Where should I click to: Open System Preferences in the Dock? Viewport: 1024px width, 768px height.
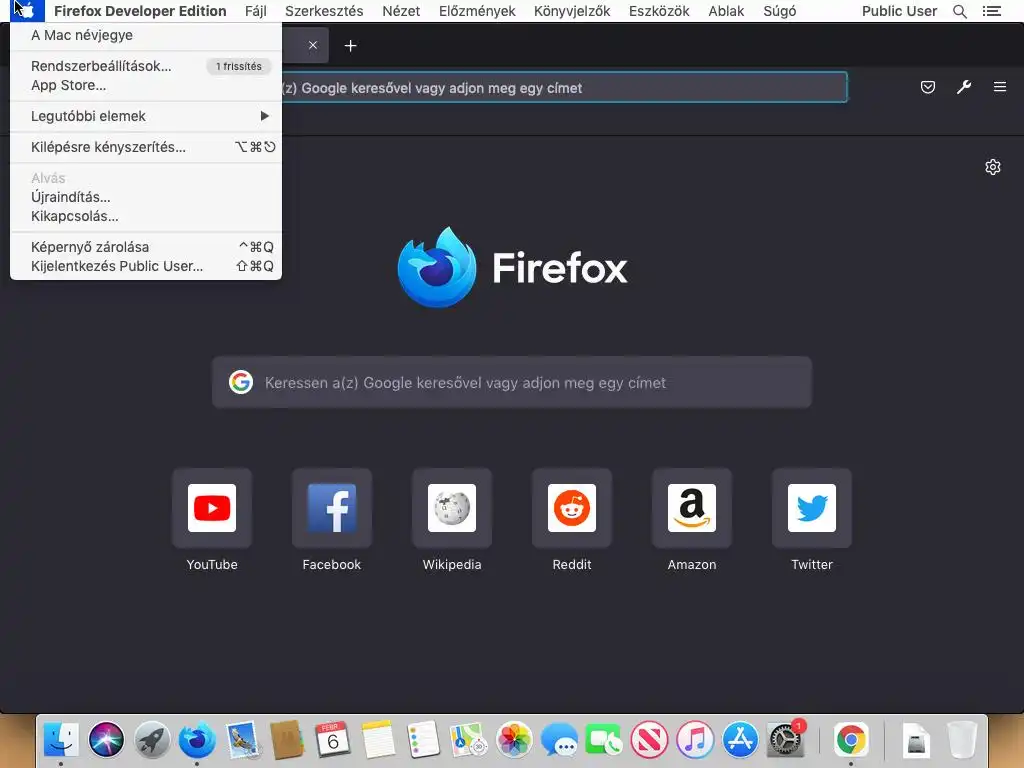tap(785, 740)
